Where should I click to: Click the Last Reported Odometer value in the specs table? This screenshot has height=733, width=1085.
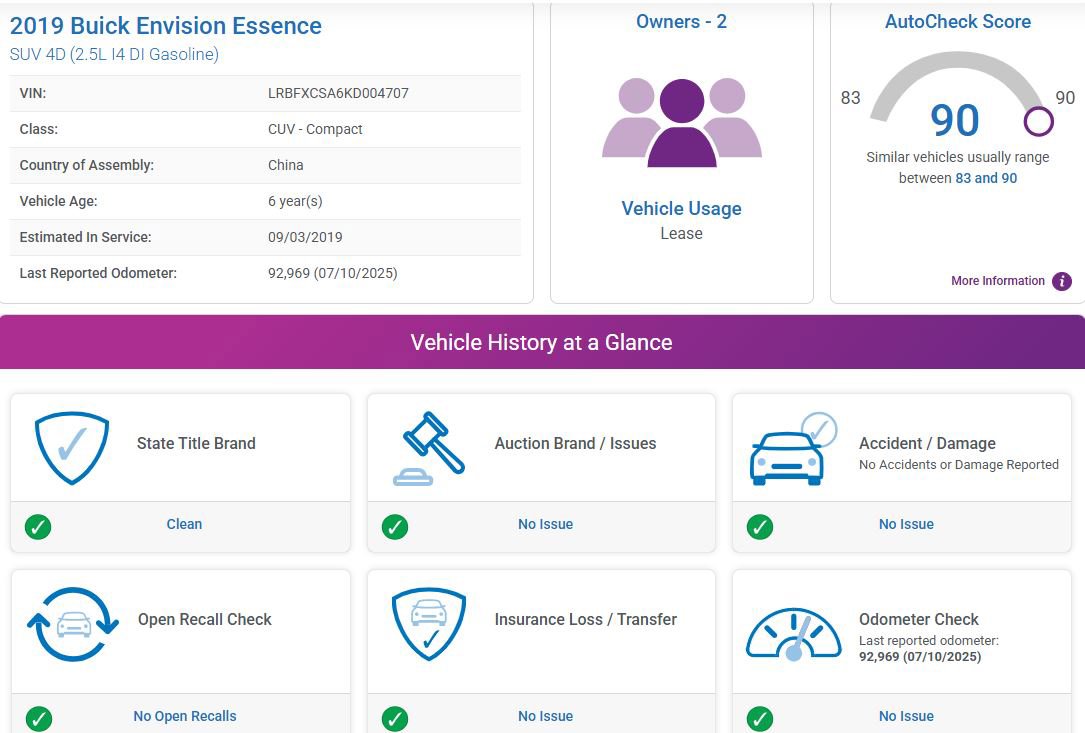tap(333, 273)
